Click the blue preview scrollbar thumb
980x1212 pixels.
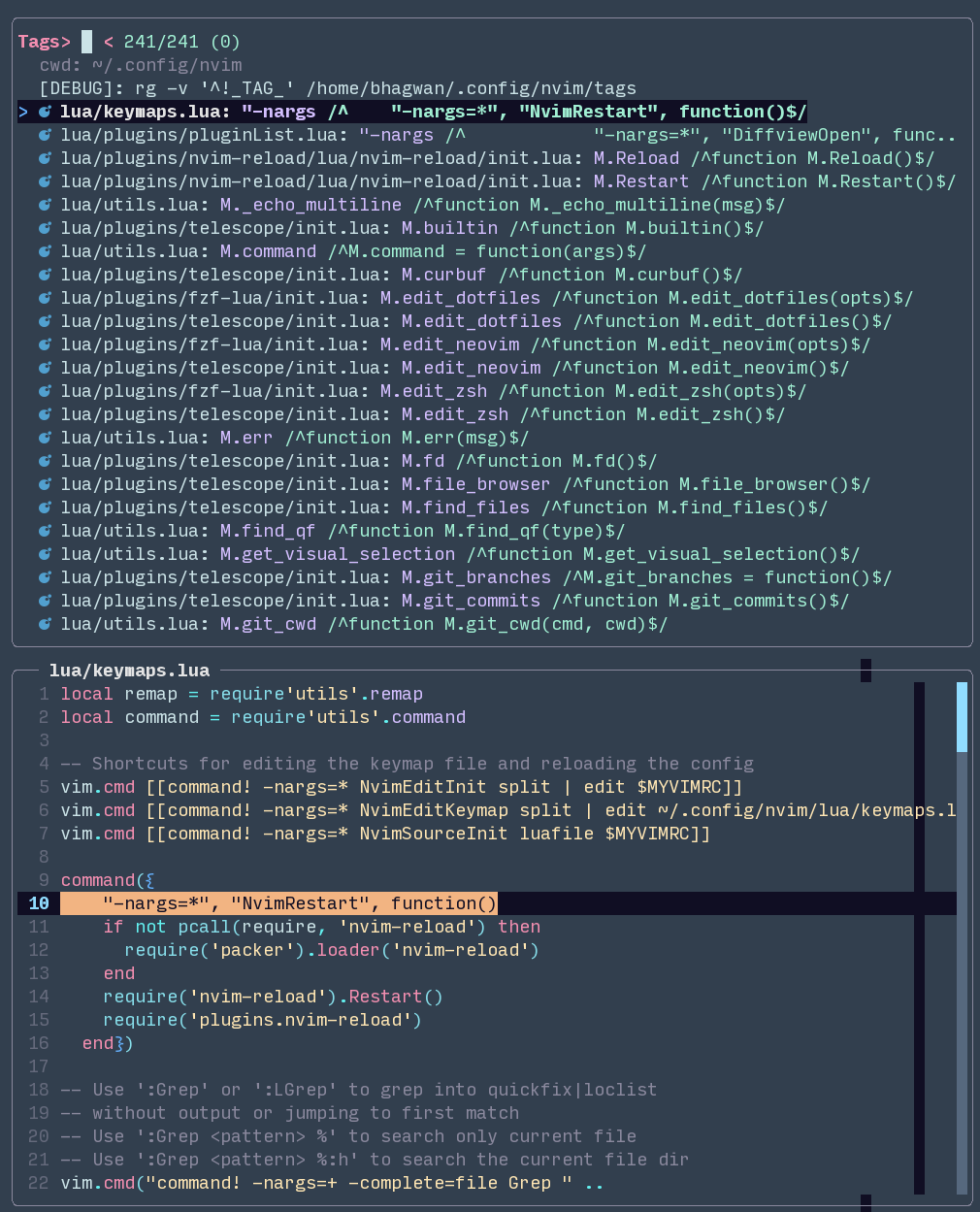[963, 718]
